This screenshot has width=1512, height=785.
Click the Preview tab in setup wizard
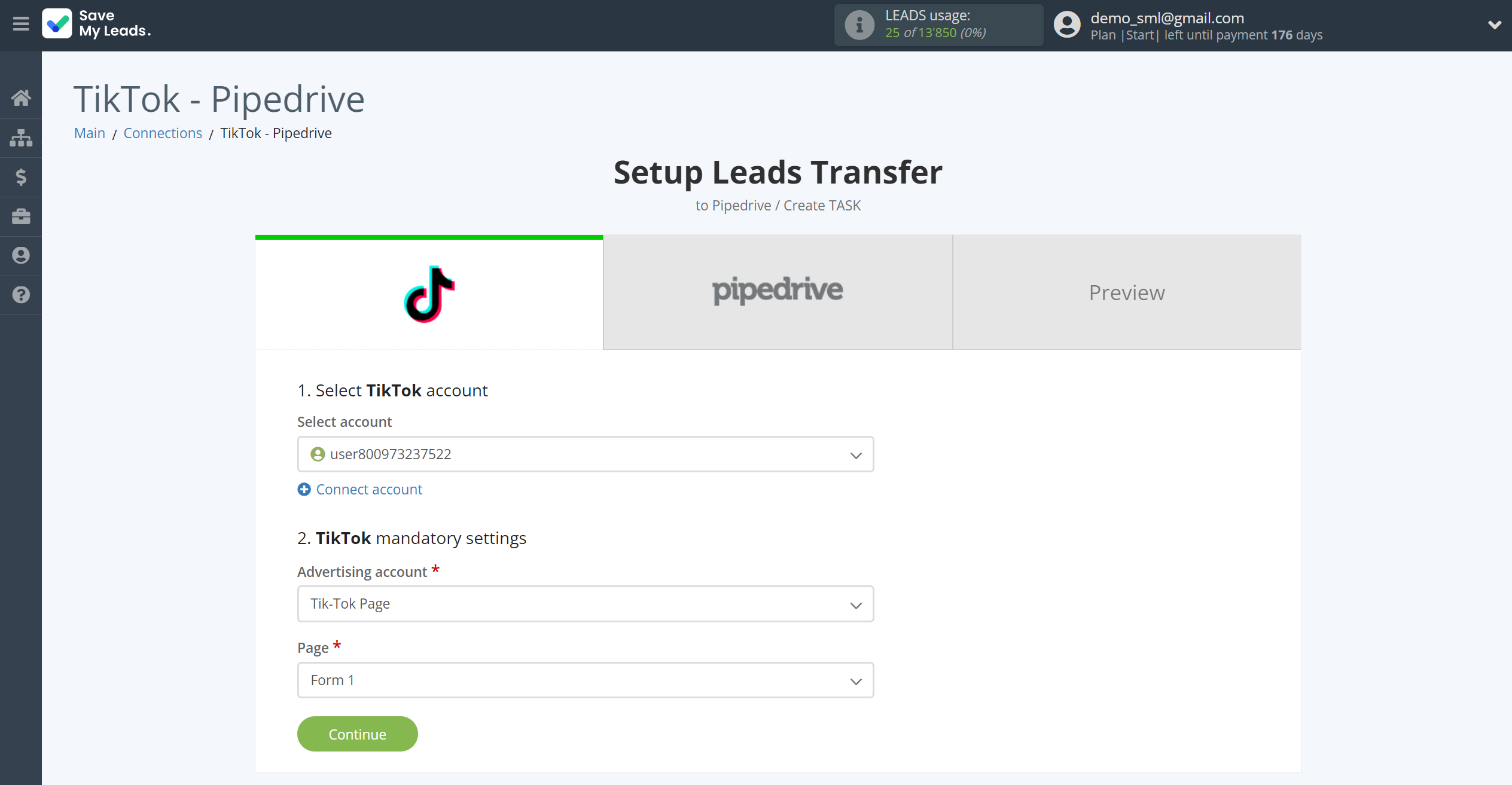1127,292
